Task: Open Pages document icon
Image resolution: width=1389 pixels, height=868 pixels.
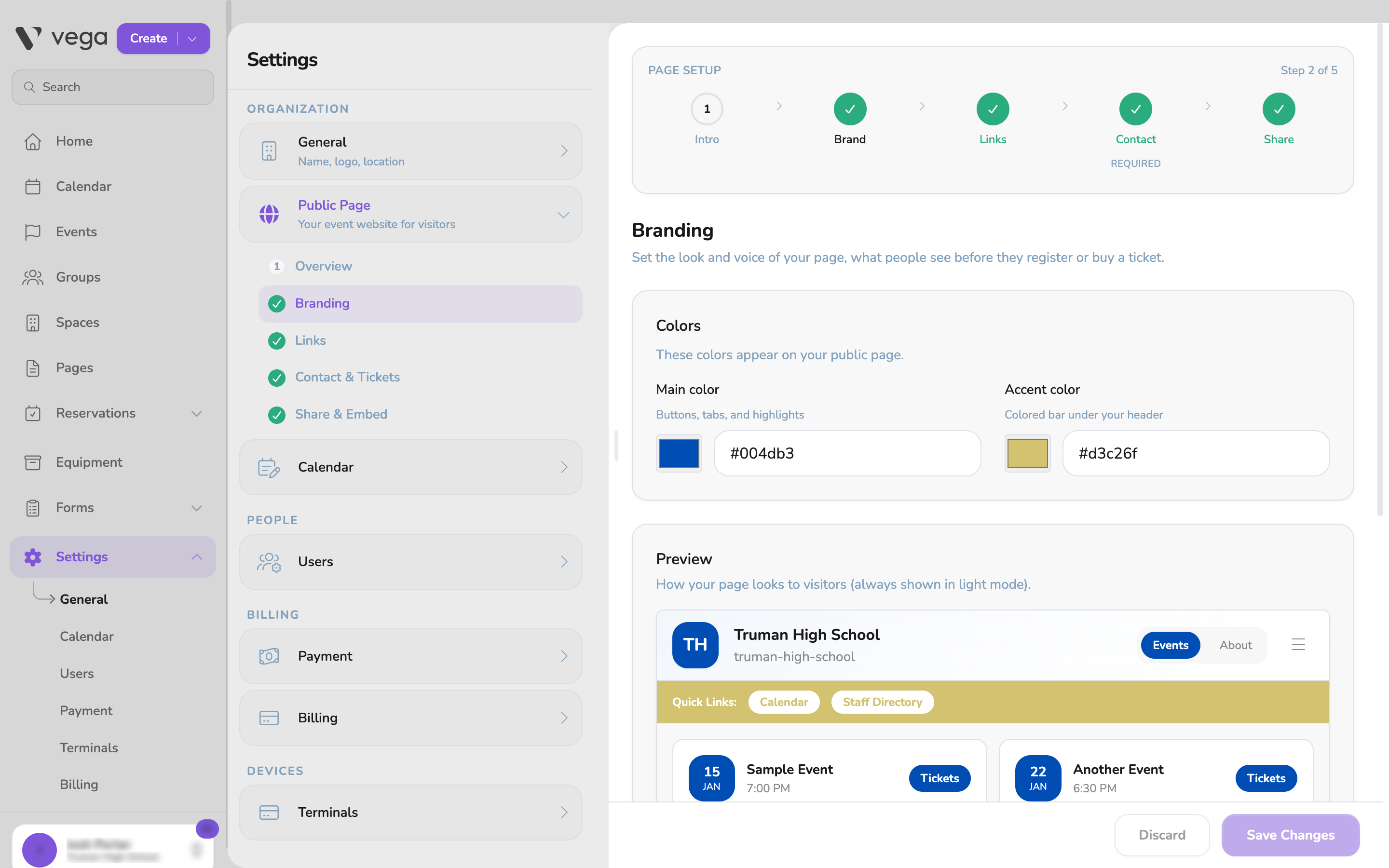Action: (33, 368)
